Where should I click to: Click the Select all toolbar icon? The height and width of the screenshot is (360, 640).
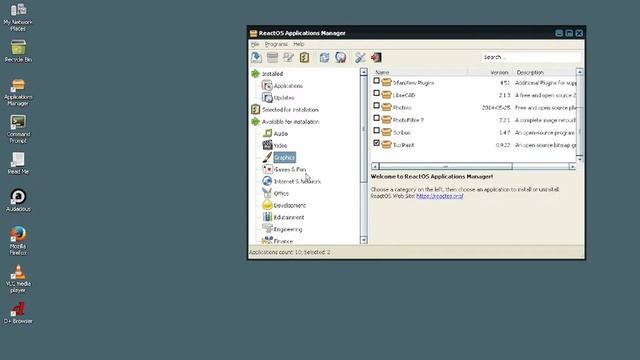point(304,57)
